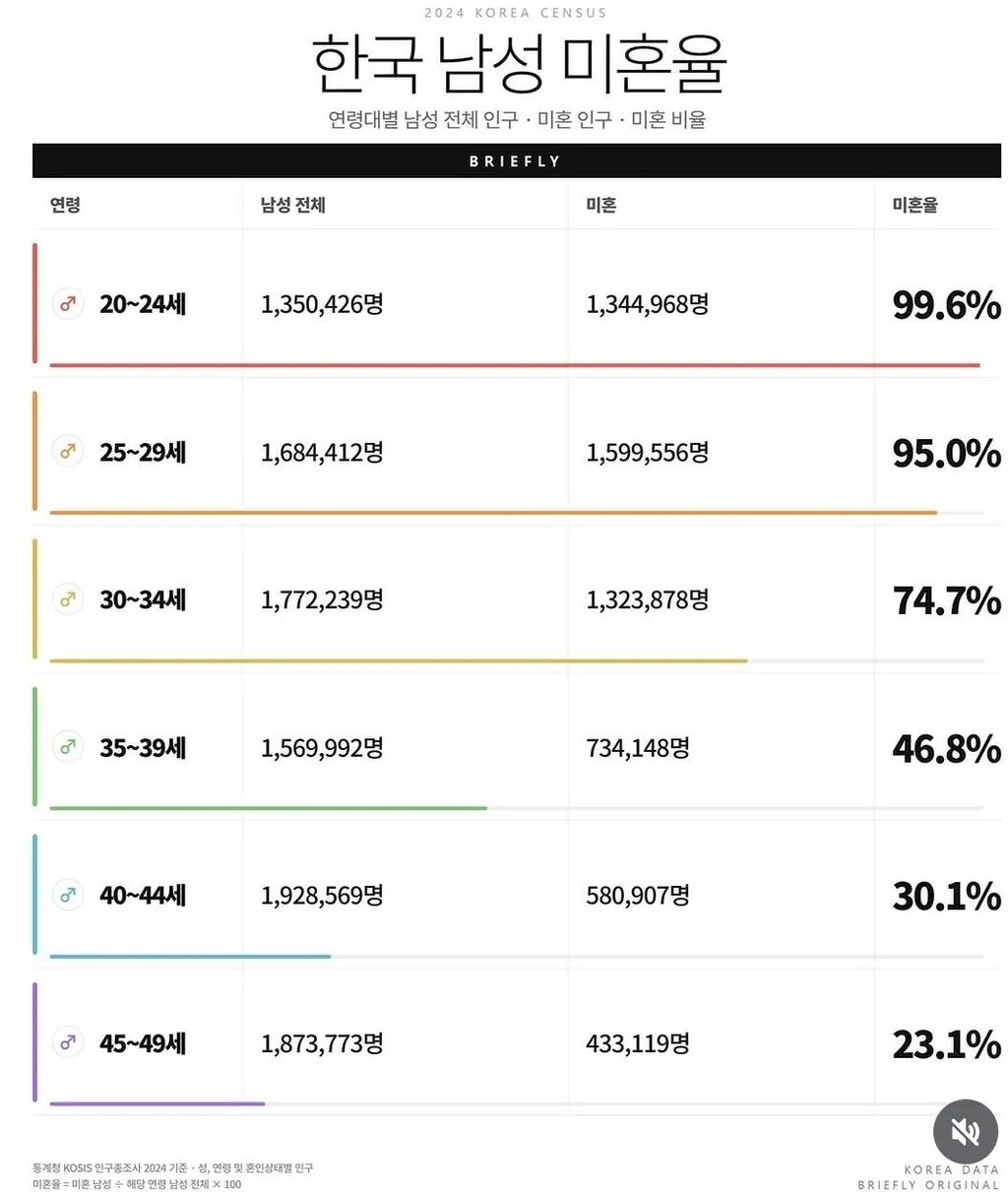Click the 미혼율 column header
The width and height of the screenshot is (1008, 1192).
pyautogui.click(x=915, y=205)
